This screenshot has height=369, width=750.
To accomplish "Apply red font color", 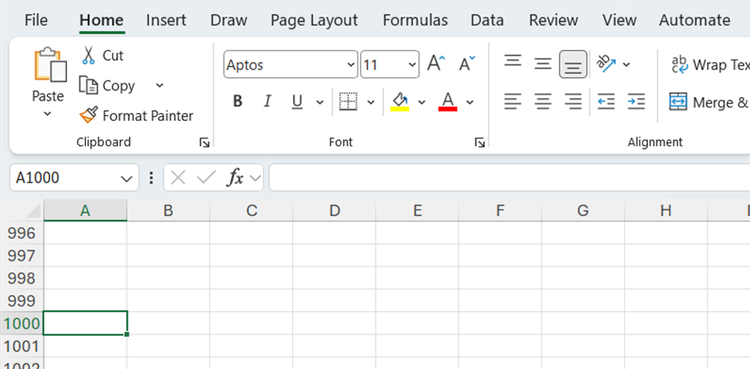I will coord(448,101).
